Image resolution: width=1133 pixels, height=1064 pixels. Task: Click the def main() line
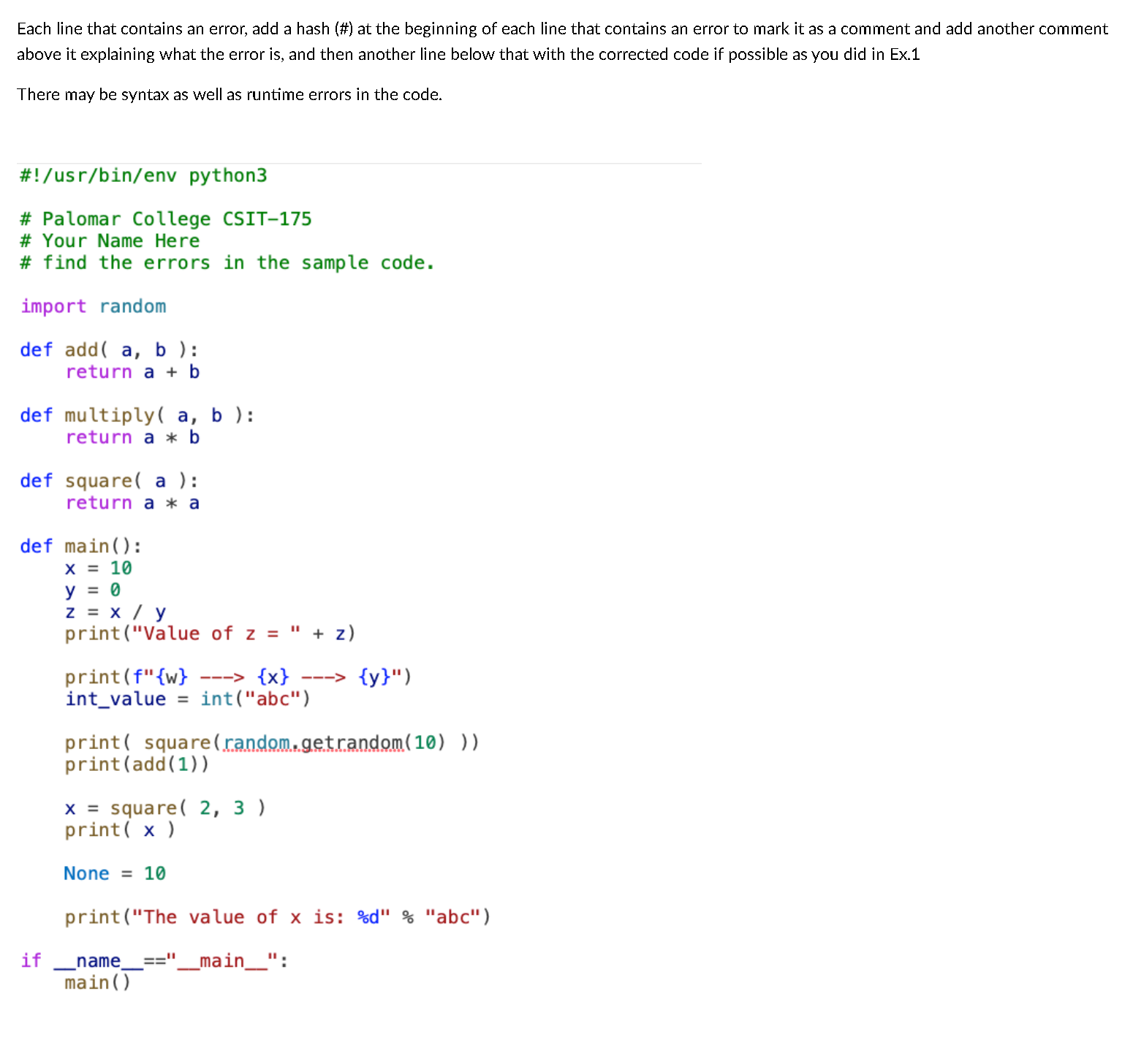coord(80,545)
